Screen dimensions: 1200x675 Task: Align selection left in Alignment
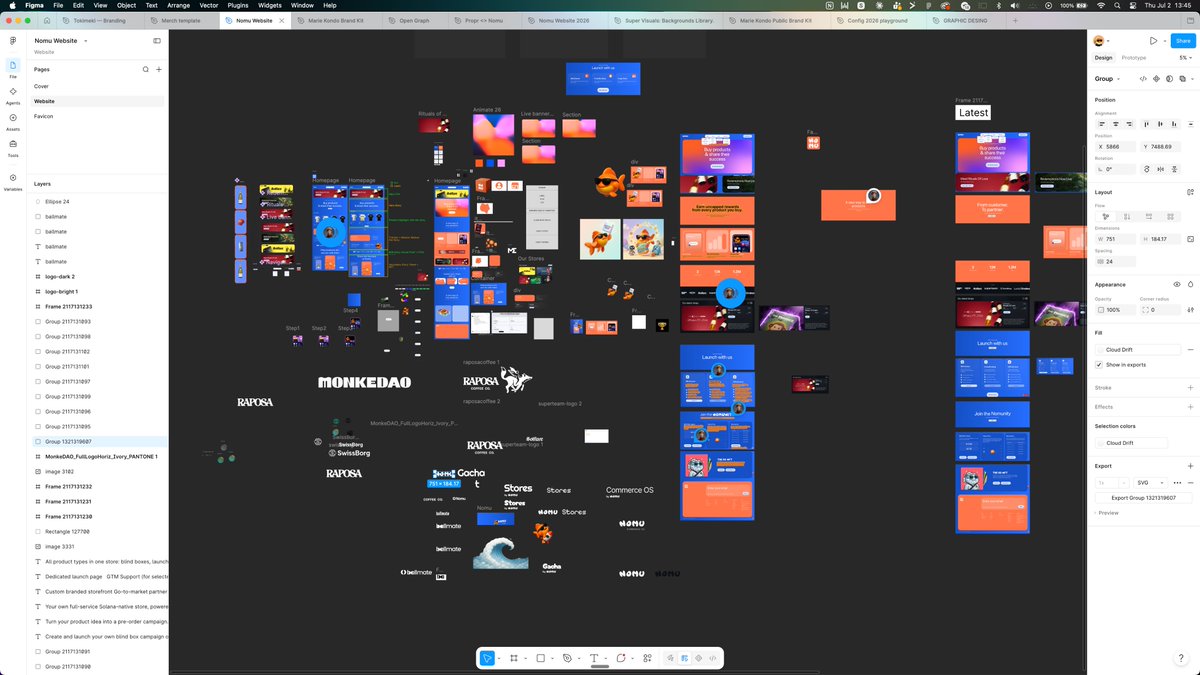pos(1101,124)
